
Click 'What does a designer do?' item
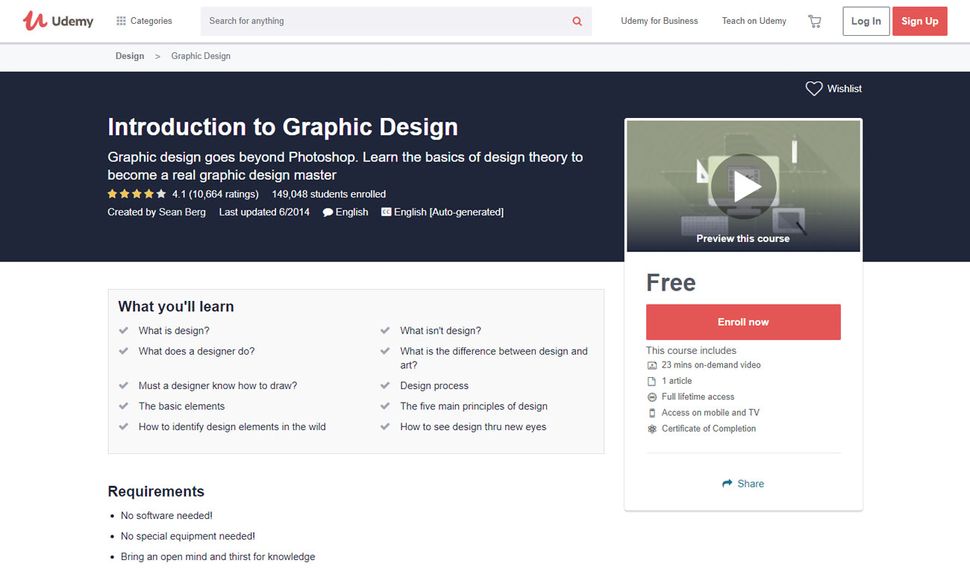click(197, 351)
